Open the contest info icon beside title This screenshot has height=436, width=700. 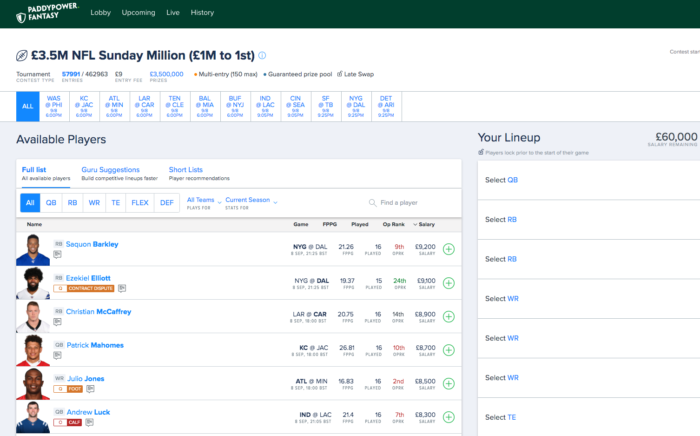point(263,56)
